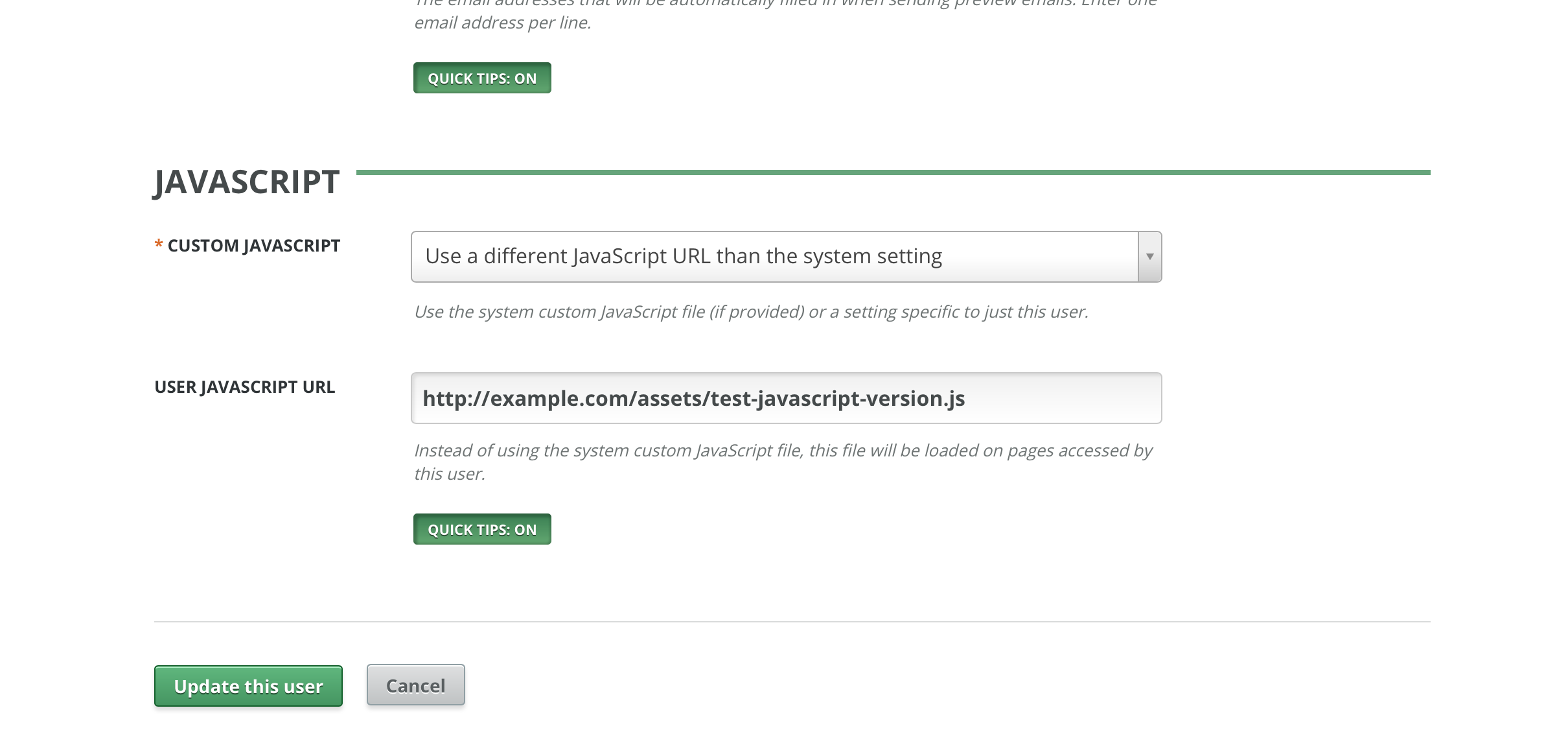Click the Custom JavaScript required field label
Image resolution: width=1568 pixels, height=743 pixels.
[253, 245]
